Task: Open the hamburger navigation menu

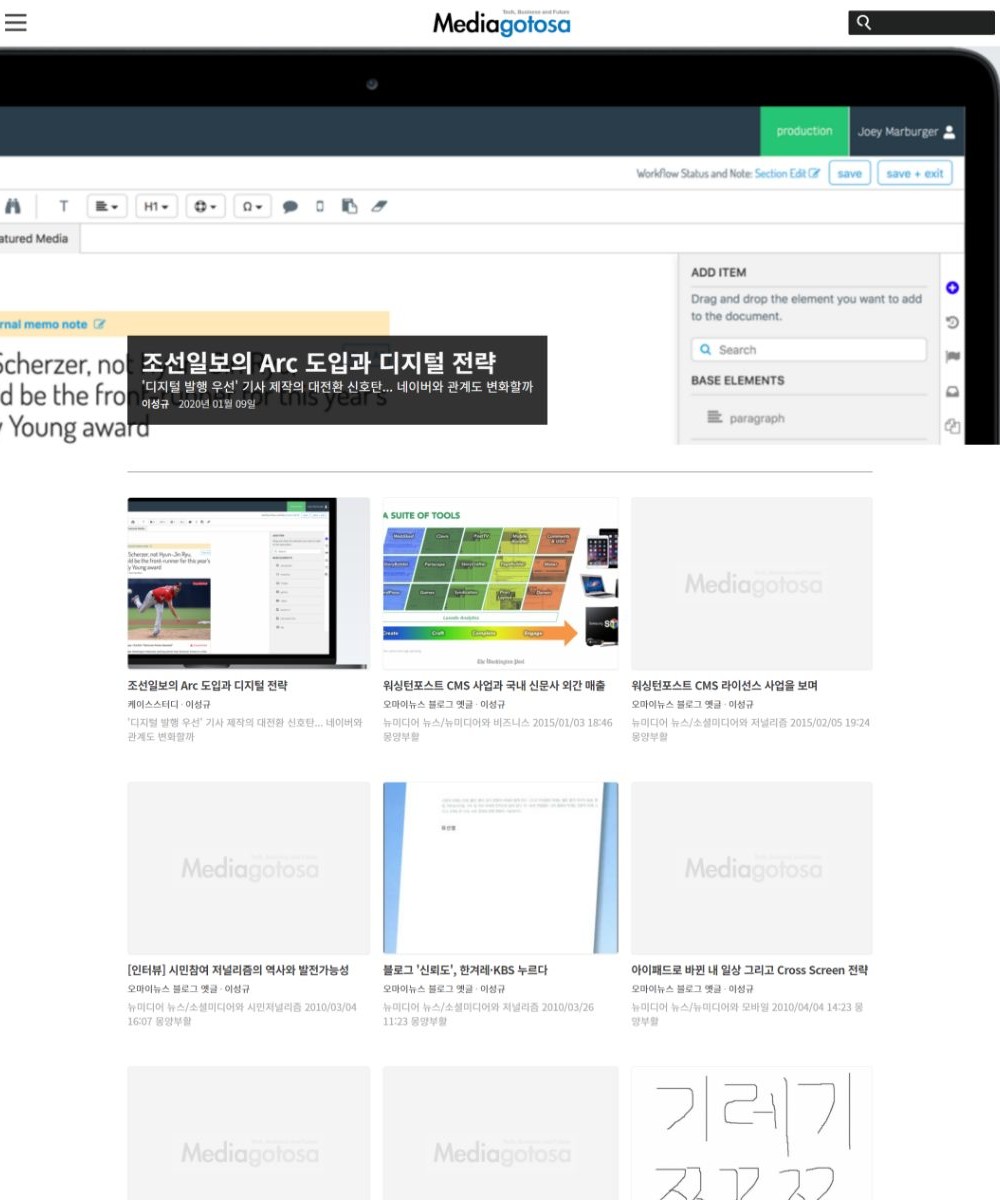Action: coord(15,23)
